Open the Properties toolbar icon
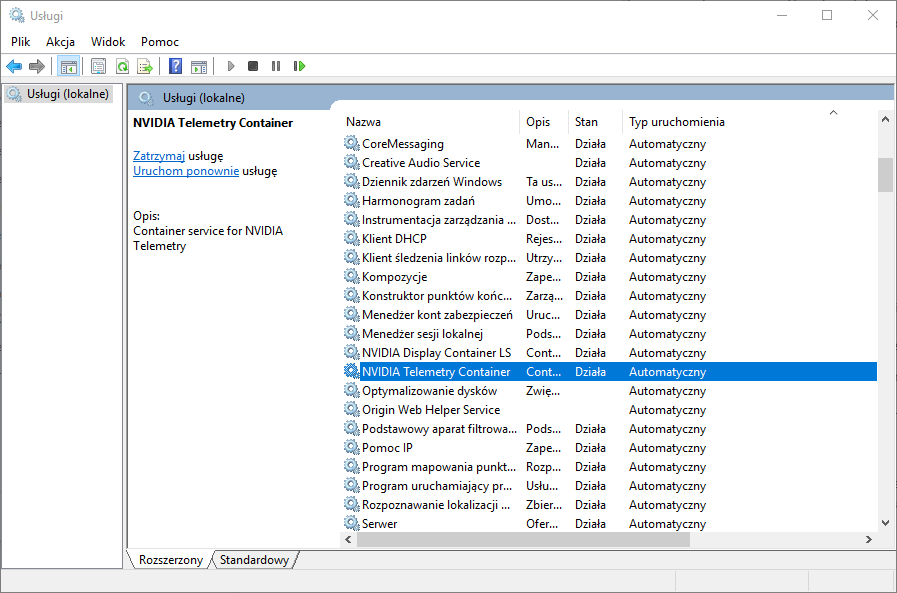Screen dimensions: 897x593 coord(98,66)
